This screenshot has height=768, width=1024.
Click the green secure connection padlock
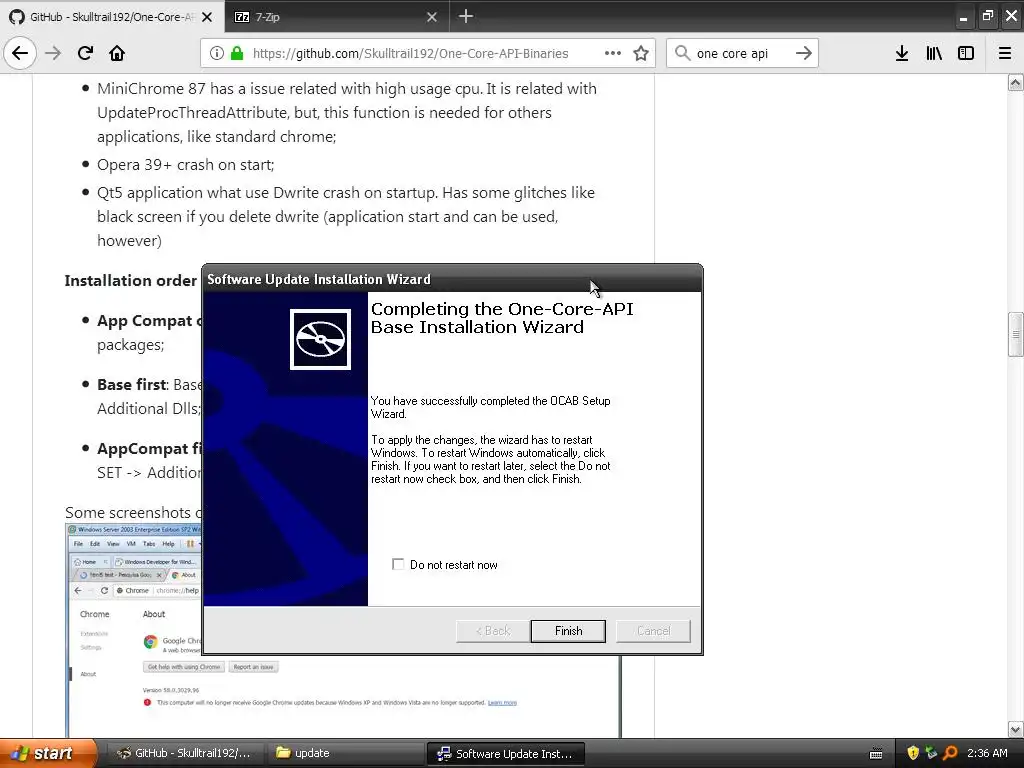(x=237, y=53)
